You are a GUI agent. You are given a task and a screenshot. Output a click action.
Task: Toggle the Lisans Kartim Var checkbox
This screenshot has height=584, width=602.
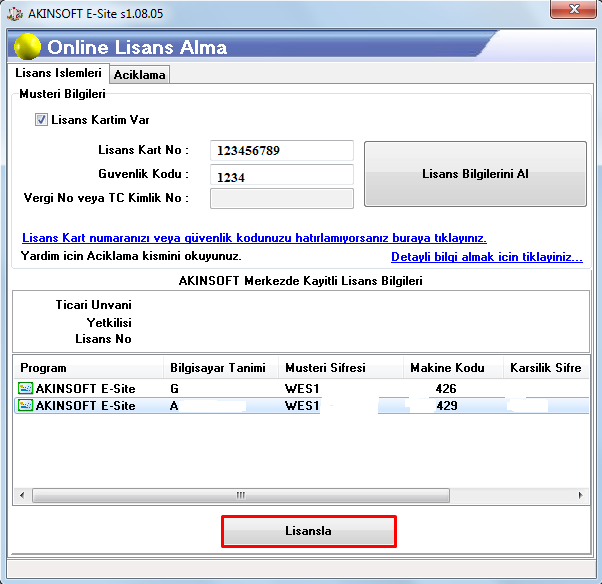41,119
